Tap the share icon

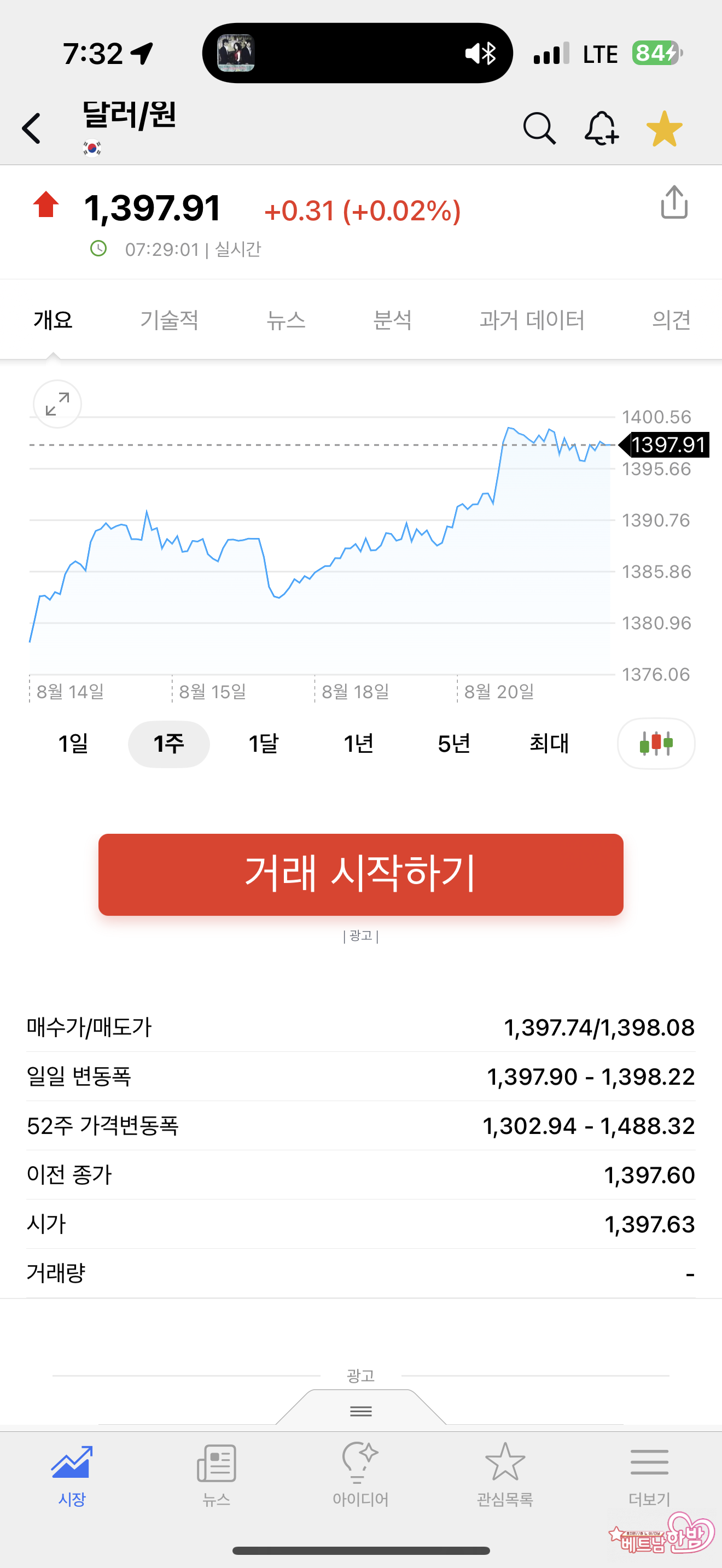click(x=674, y=203)
